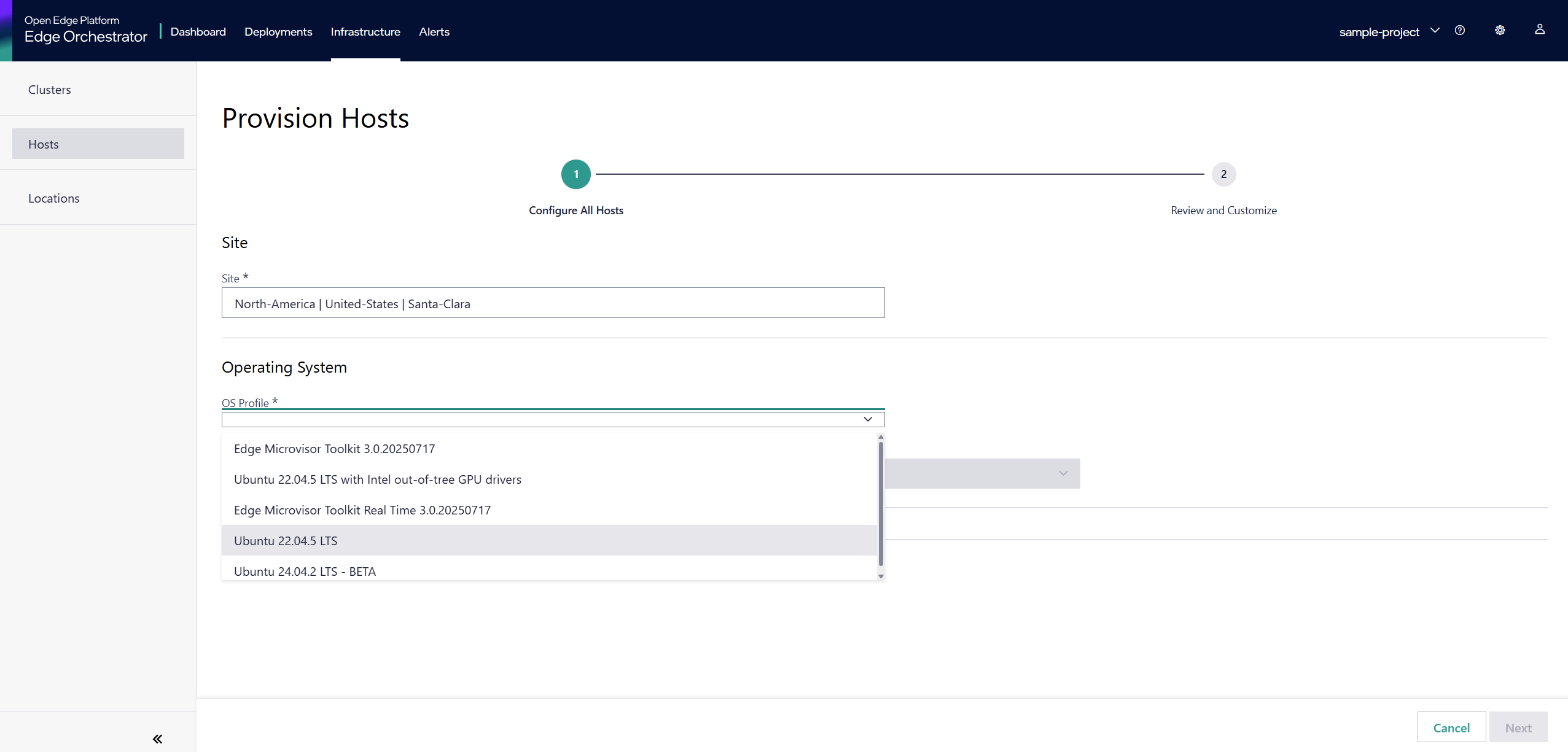Click the Site input field
This screenshot has height=752, width=1568.
pyautogui.click(x=553, y=303)
